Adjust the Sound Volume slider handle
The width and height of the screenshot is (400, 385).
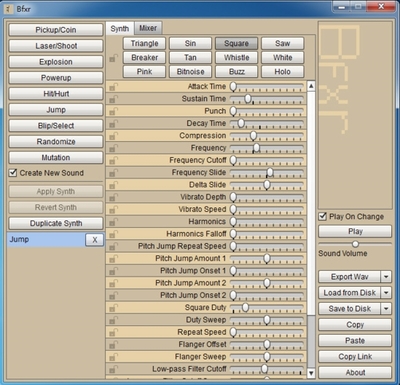coord(355,244)
